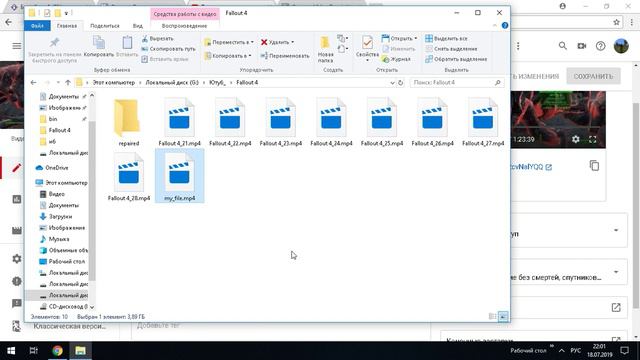Switch to large icons view layout
Viewport: 640px width, 360px height.
[x=503, y=316]
